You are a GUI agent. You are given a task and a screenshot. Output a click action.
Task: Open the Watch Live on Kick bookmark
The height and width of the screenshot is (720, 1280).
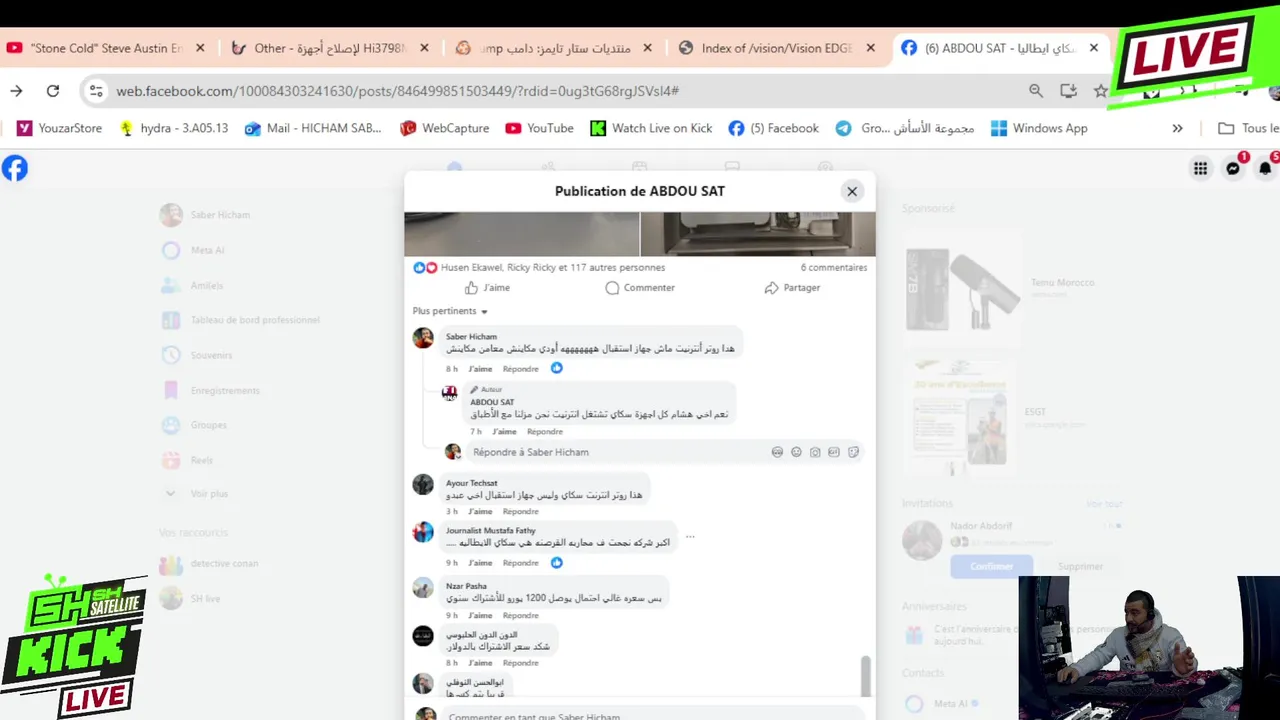651,128
